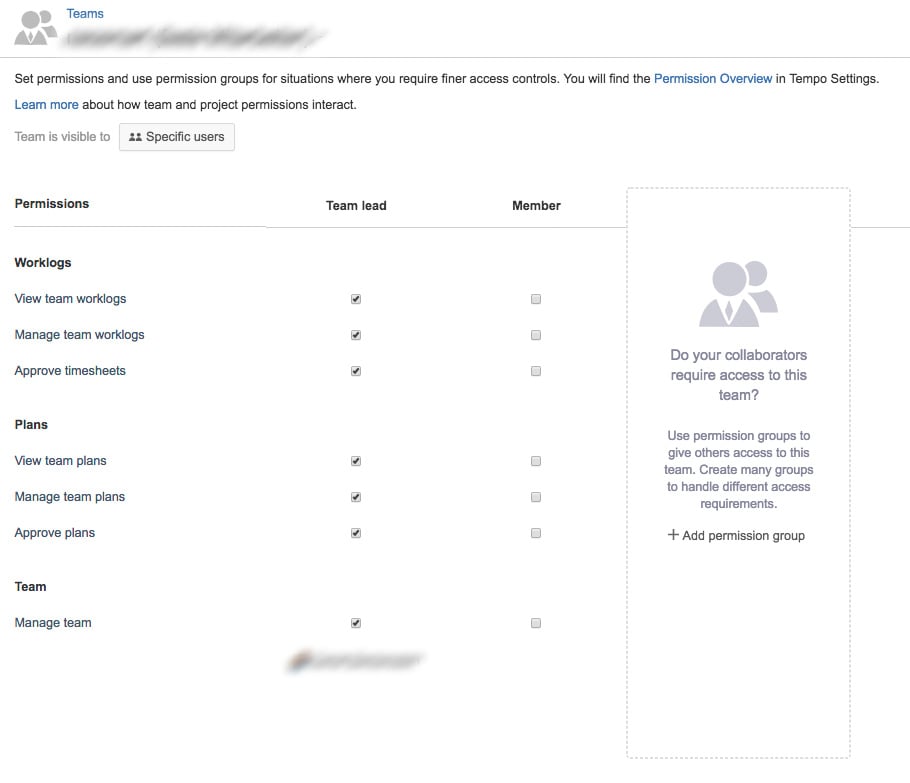
Task: Uncheck View team worklogs for Team lead
Action: tap(356, 299)
